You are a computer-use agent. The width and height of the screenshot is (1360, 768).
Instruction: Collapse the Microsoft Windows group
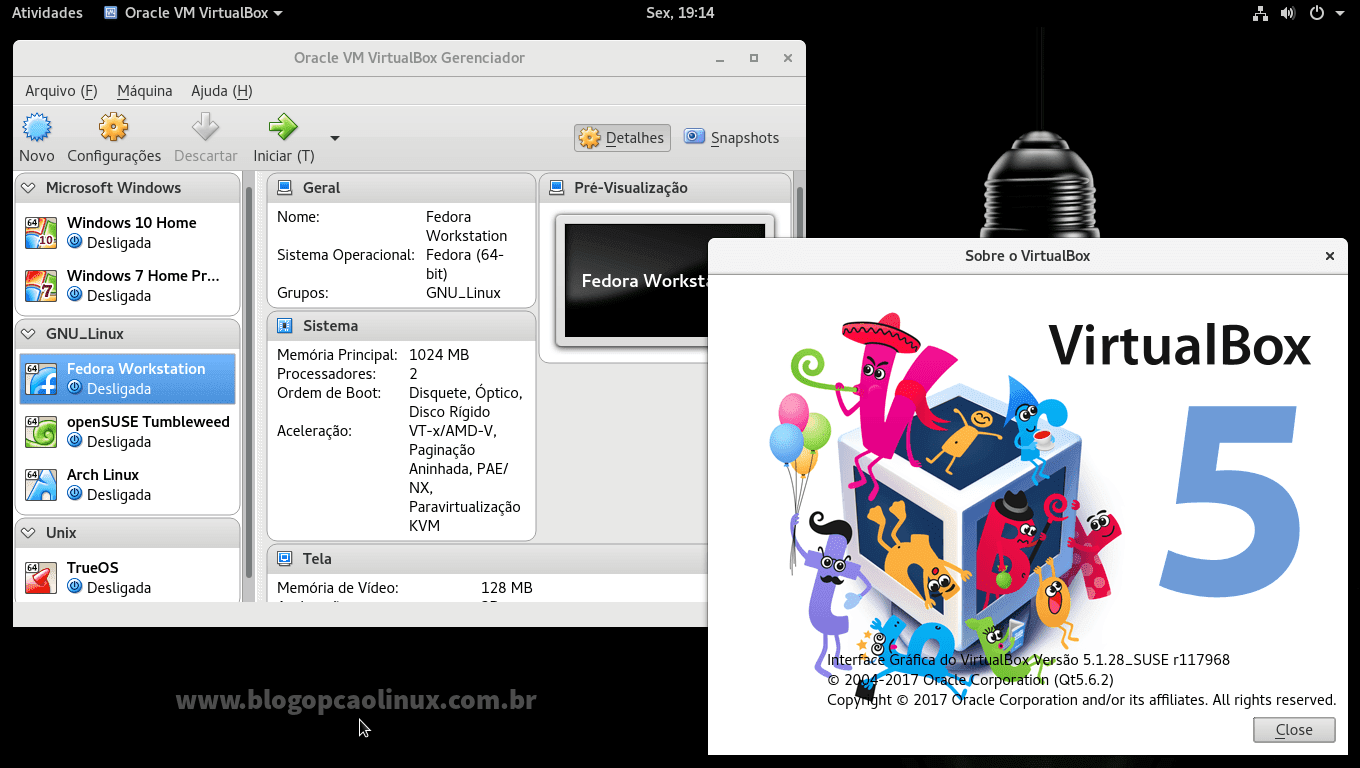point(28,188)
